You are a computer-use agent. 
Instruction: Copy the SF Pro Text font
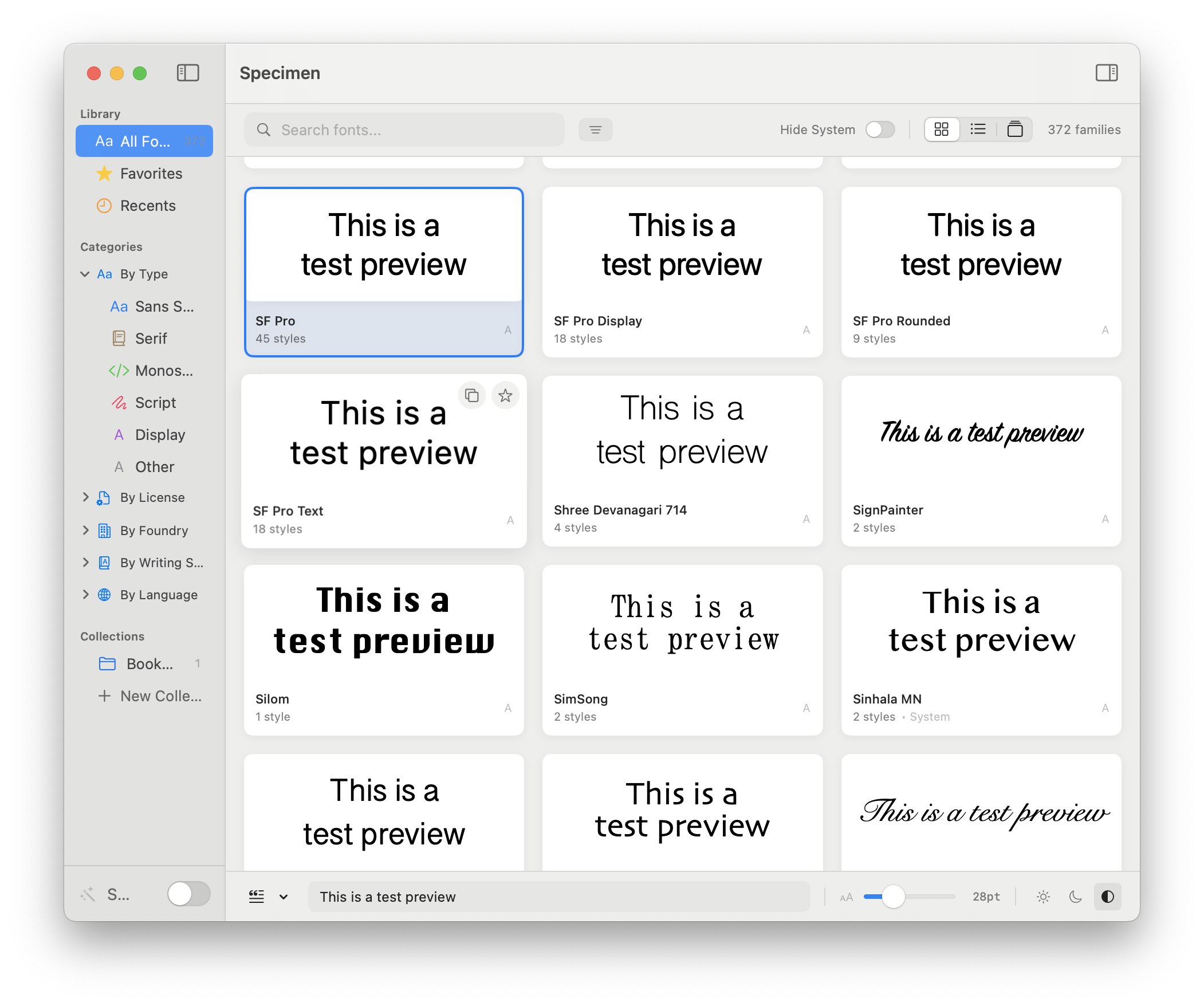[472, 395]
